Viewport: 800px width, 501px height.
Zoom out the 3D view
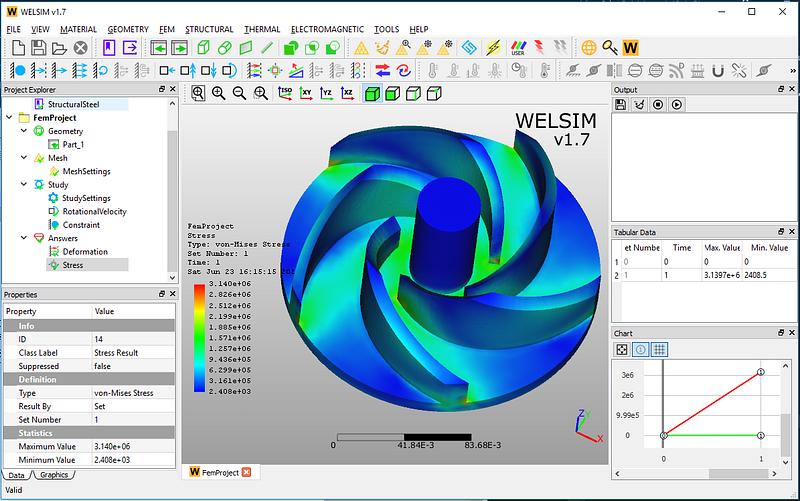point(239,93)
